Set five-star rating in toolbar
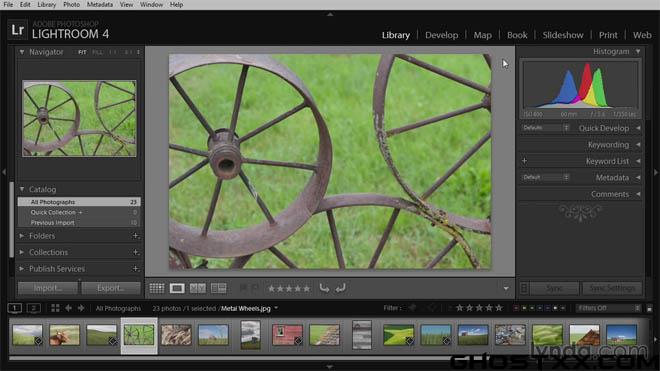Image resolution: width=660 pixels, height=371 pixels. pyautogui.click(x=307, y=289)
